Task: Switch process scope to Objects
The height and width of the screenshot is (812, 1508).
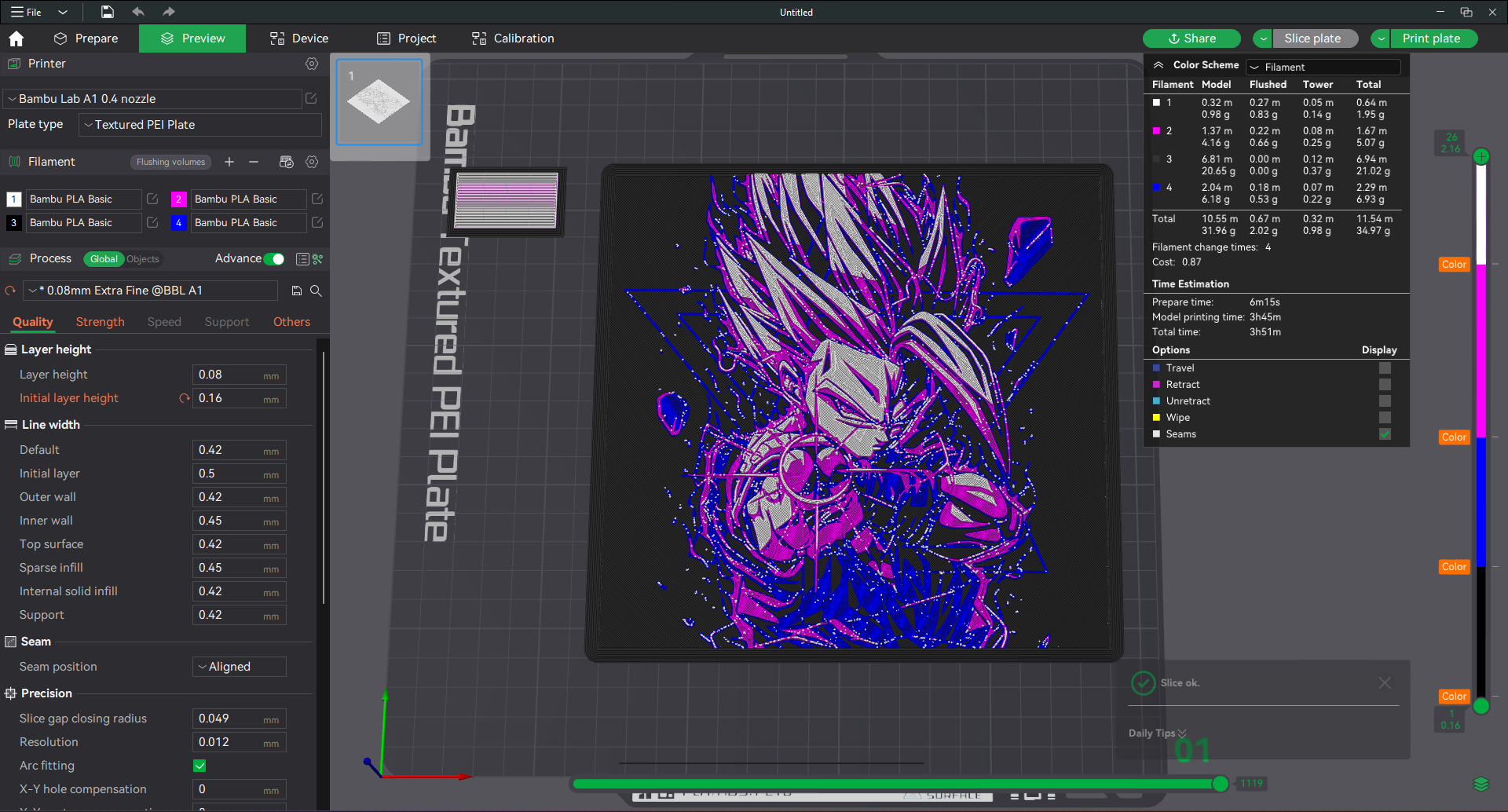Action: tap(143, 259)
